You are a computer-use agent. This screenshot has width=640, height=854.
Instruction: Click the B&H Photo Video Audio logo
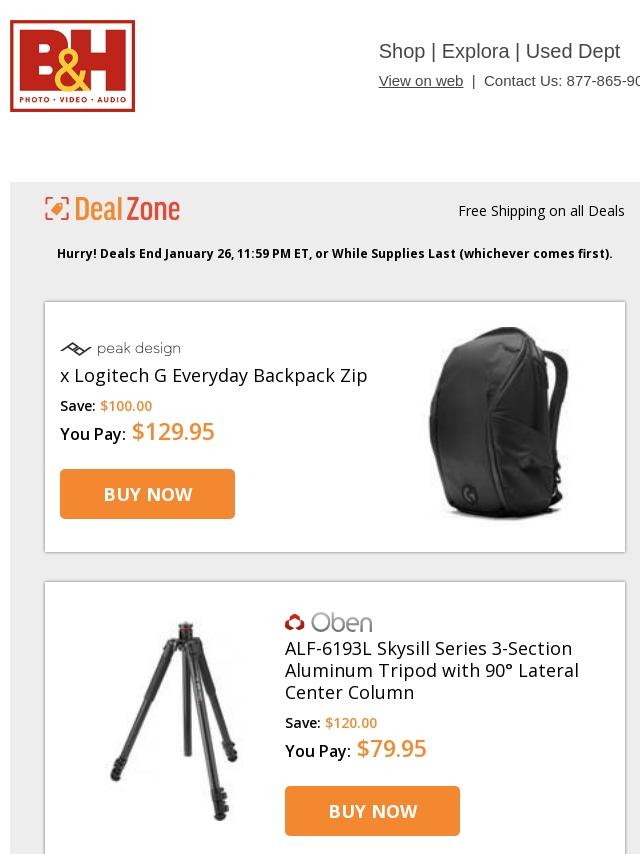(72, 66)
